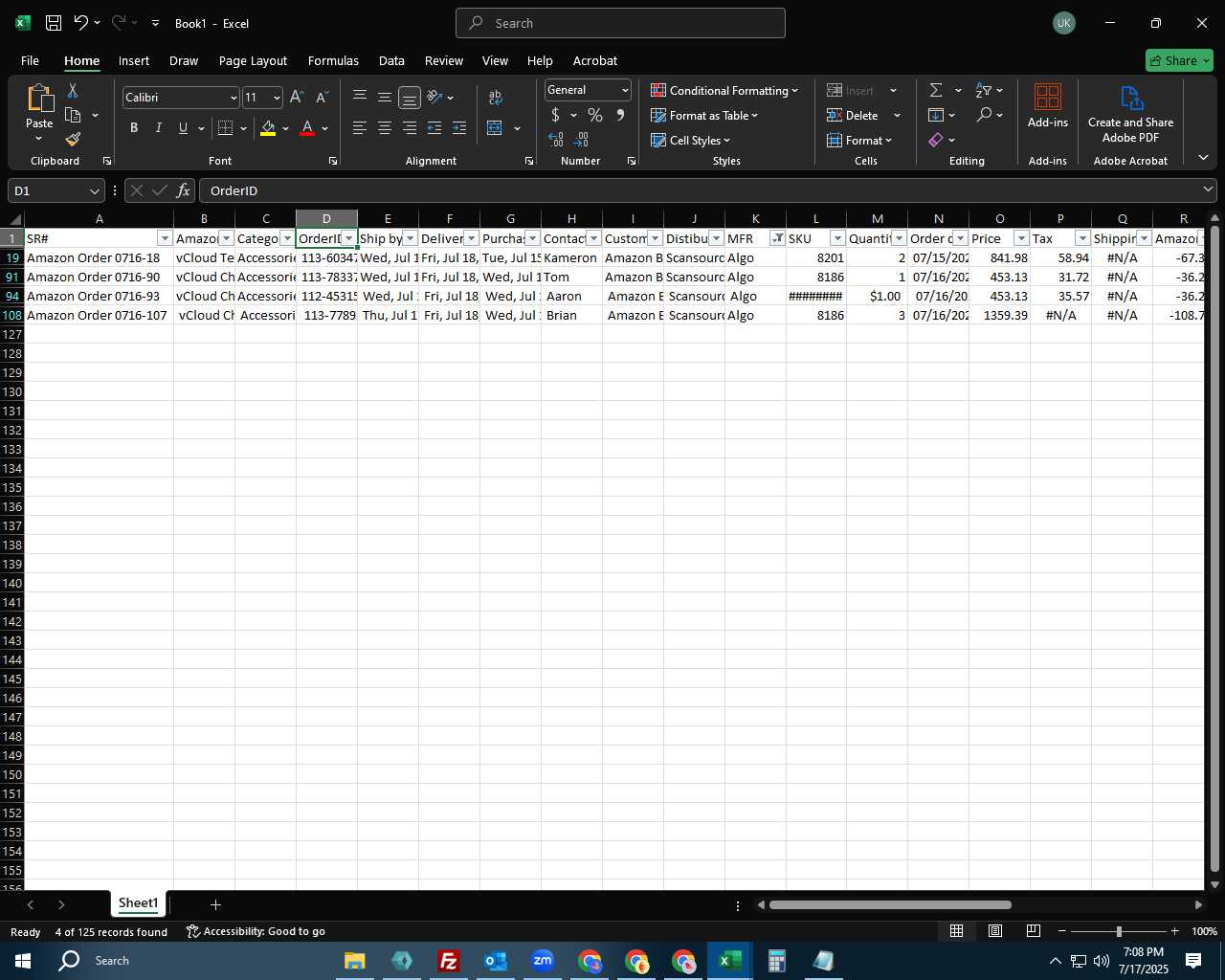Viewport: 1225px width, 980px height.
Task: Click the Orientation text angle icon
Action: click(x=435, y=97)
